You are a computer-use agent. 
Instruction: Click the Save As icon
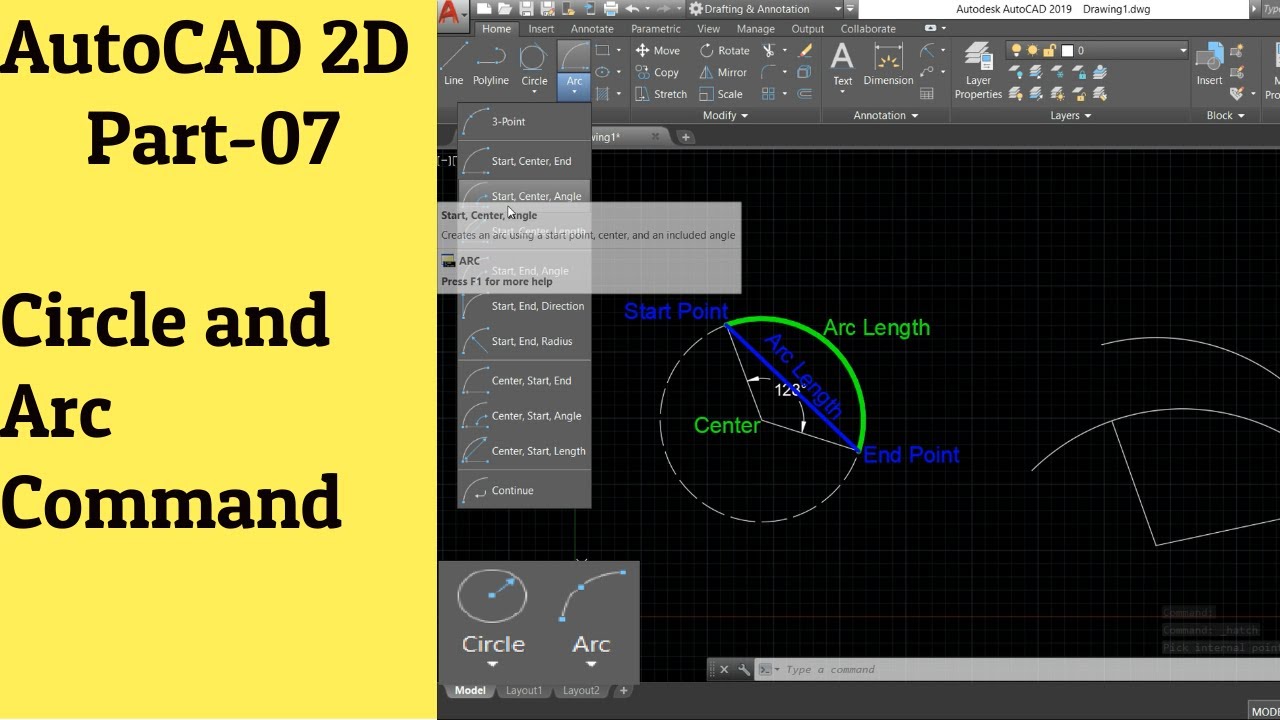[547, 8]
